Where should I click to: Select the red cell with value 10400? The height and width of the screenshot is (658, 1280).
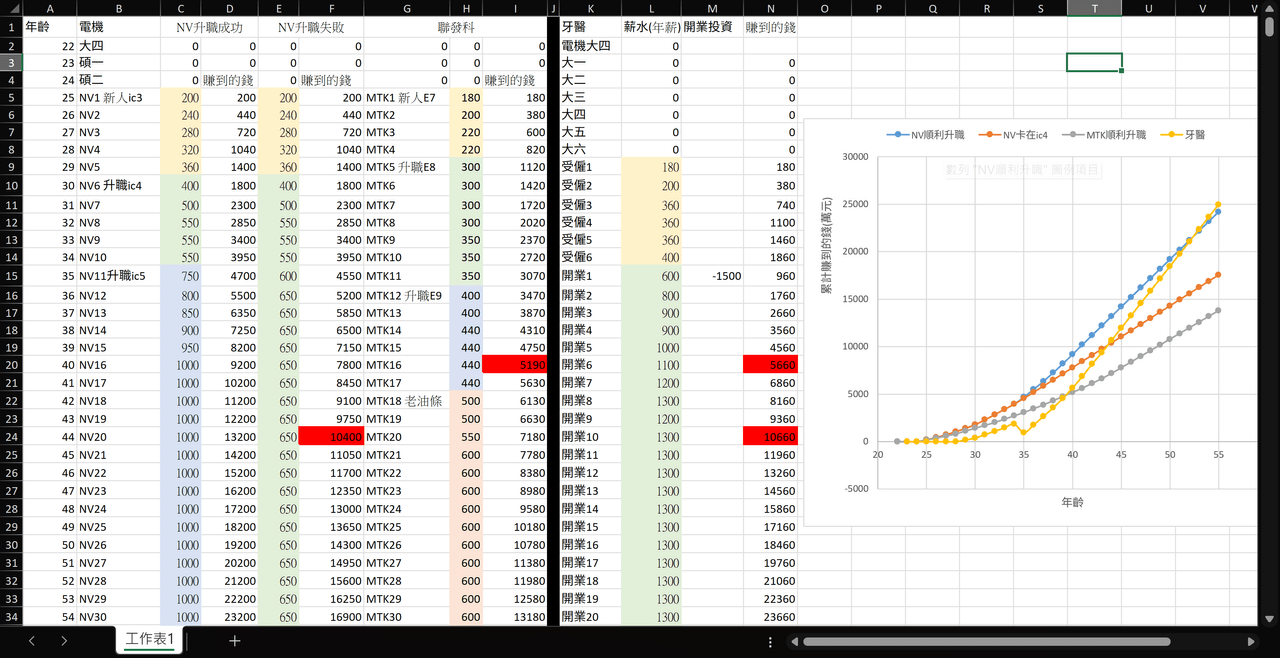331,437
